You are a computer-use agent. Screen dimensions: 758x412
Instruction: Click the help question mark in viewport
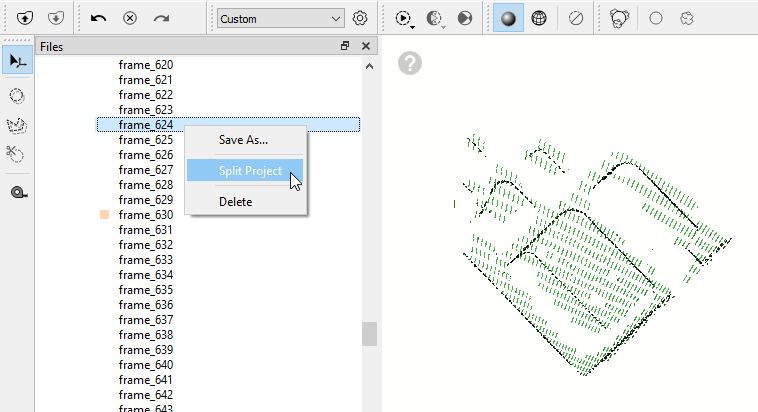[x=410, y=63]
